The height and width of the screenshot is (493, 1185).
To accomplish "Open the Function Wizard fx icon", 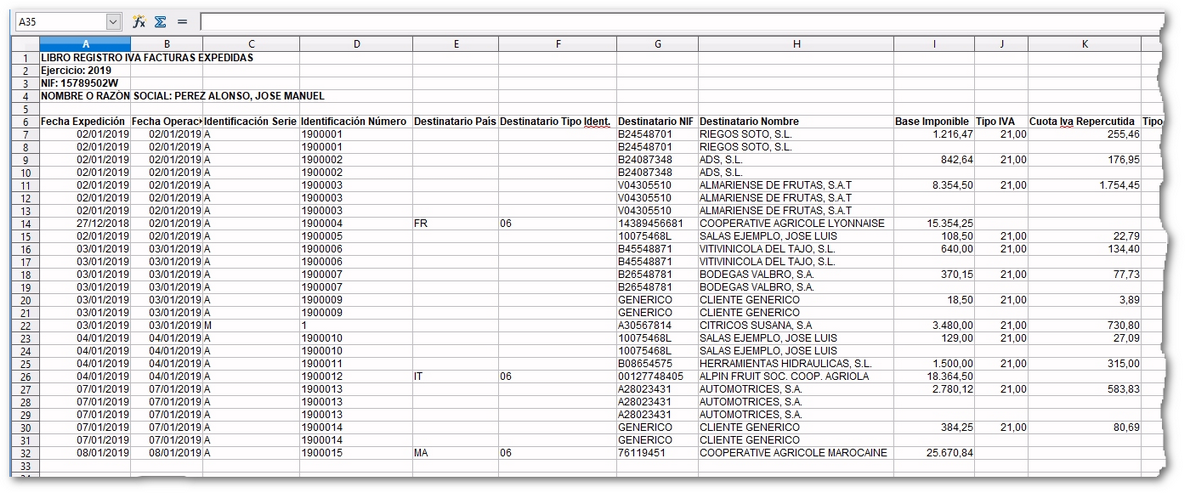I will (138, 22).
